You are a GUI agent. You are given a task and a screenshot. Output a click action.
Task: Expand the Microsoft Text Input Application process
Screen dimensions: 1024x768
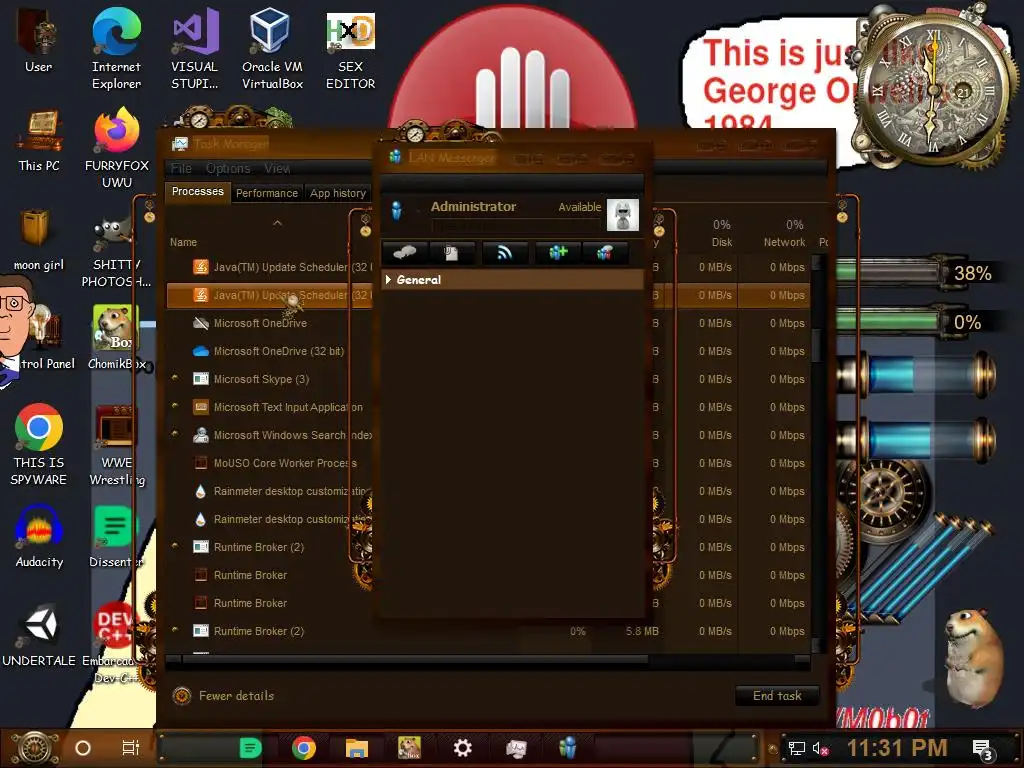[174, 406]
